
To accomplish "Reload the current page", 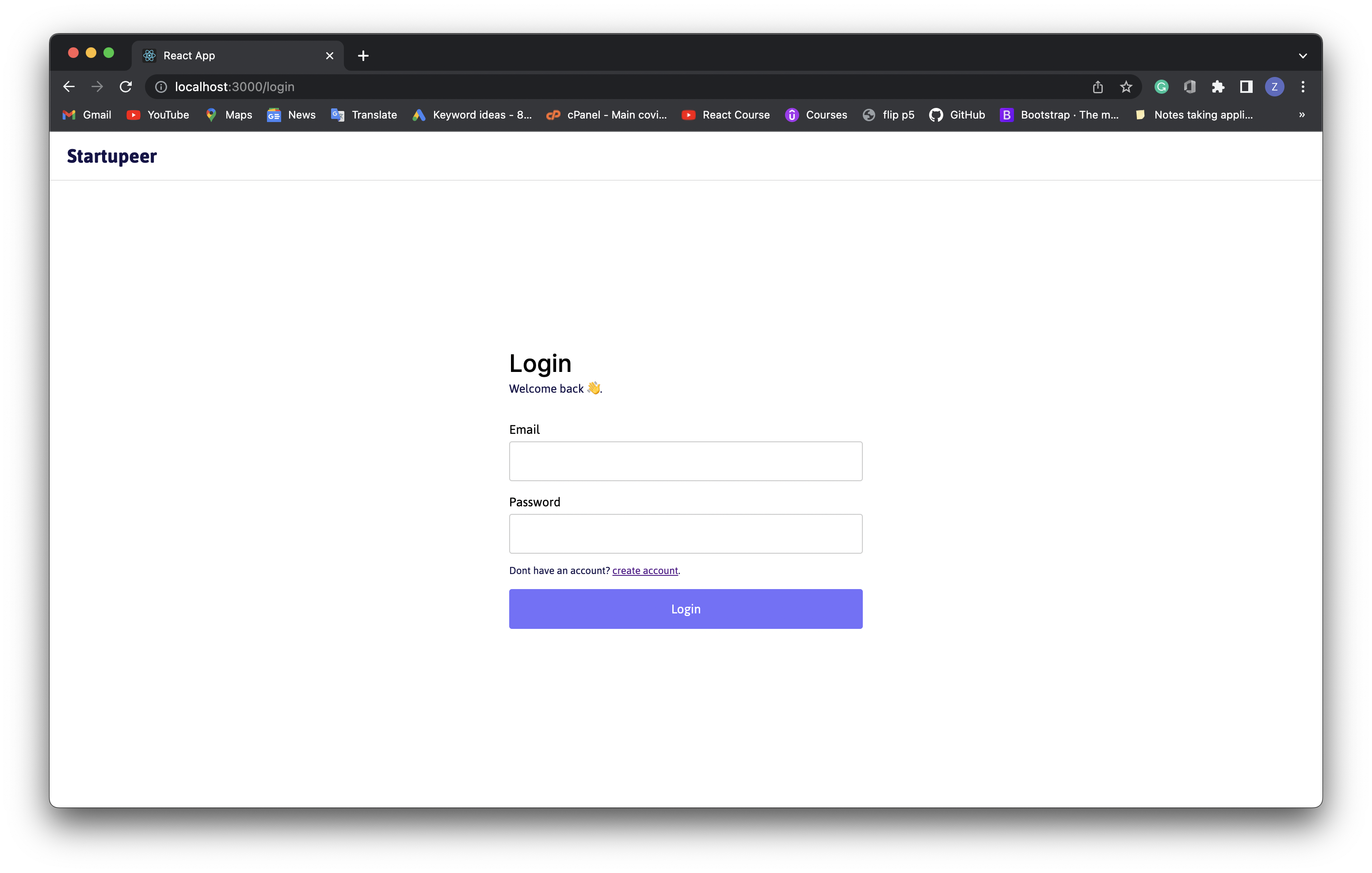I will coord(126,87).
